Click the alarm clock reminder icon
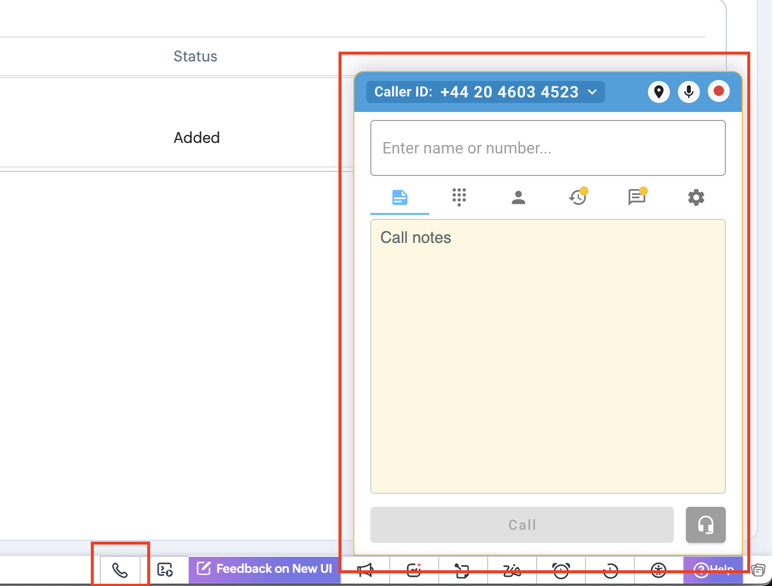This screenshot has height=586, width=773. click(x=561, y=571)
